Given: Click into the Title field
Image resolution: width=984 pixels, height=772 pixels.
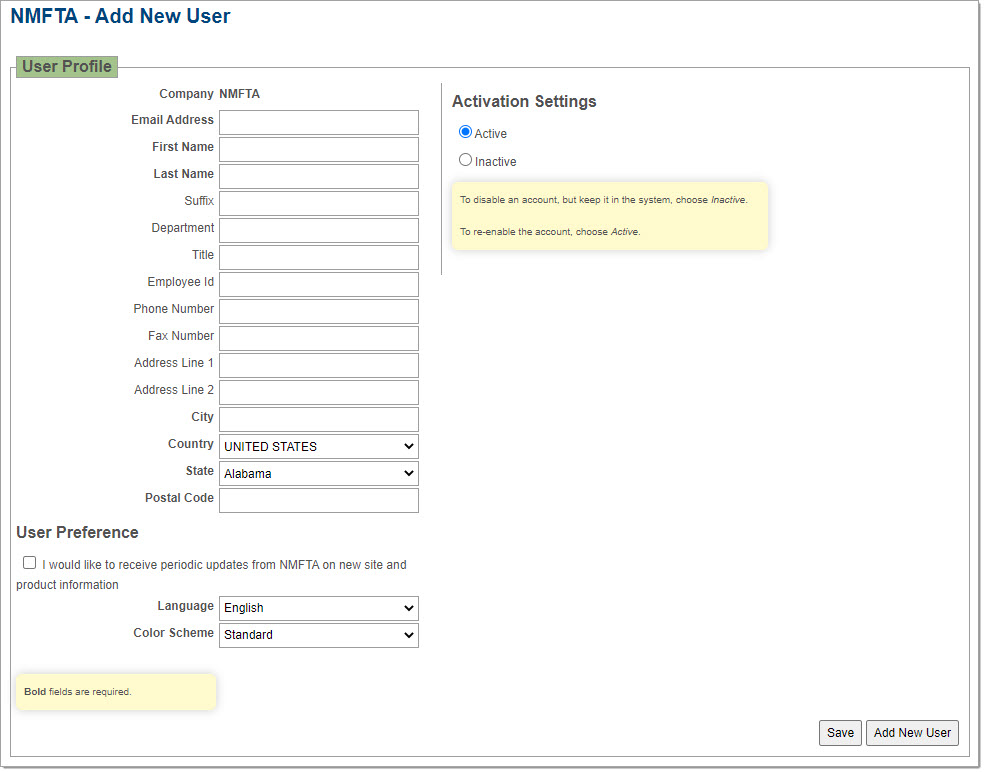Looking at the screenshot, I should 319,258.
